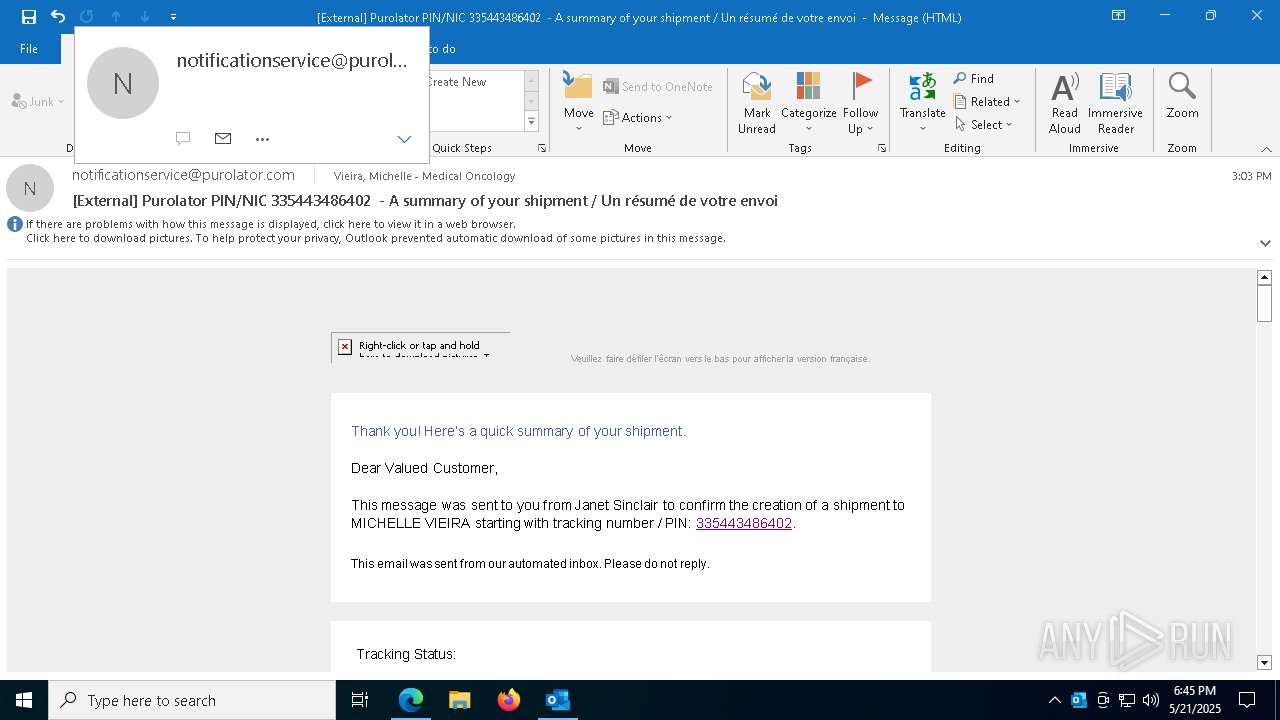Open the Actions dropdown in the Move group
The width and height of the screenshot is (1280, 720).
(638, 117)
